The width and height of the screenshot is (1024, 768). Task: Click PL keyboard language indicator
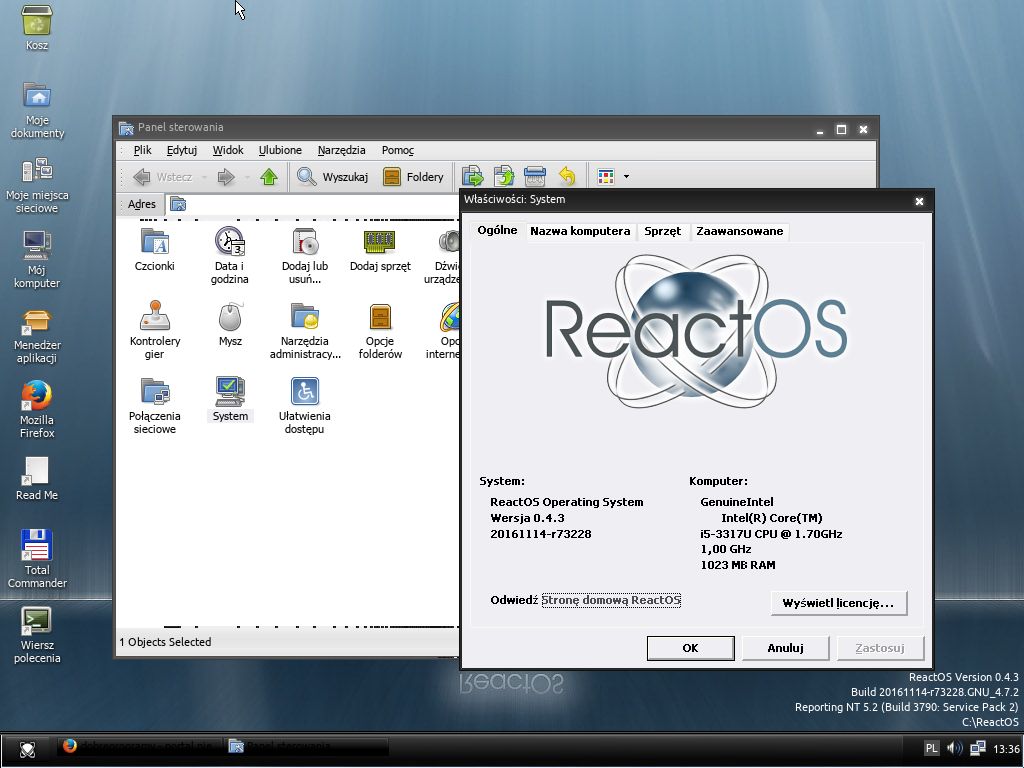pyautogui.click(x=931, y=748)
